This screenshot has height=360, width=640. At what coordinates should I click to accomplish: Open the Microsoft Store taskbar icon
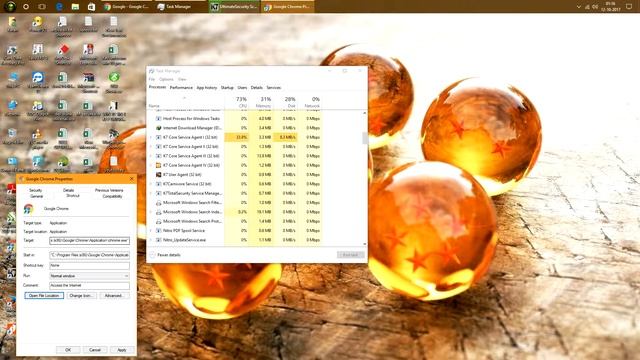pos(91,7)
